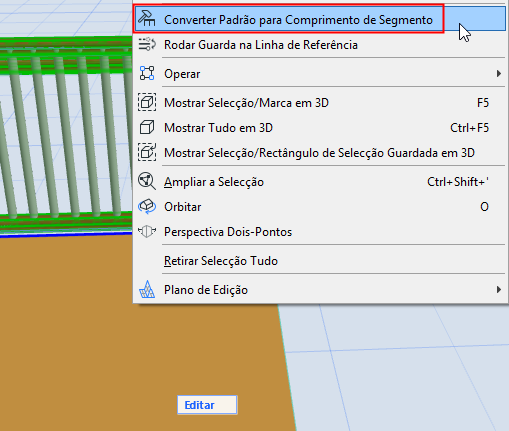
Task: Select Orbitar menu entry
Action: 319,207
